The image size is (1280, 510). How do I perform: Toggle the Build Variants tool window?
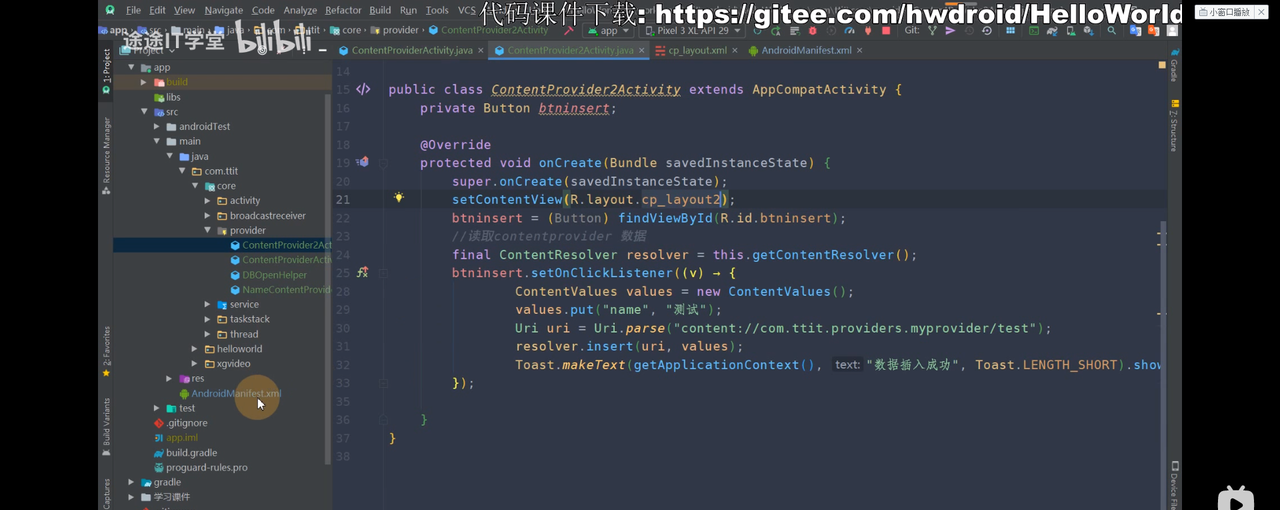[106, 426]
